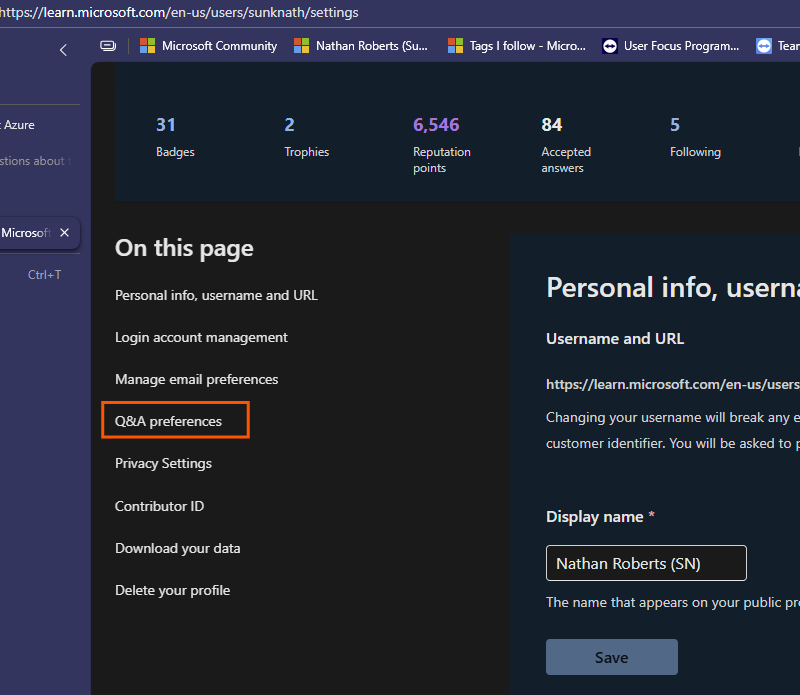Open the User Focus Program bookmark
Image resolution: width=800 pixels, height=695 pixels.
point(671,46)
